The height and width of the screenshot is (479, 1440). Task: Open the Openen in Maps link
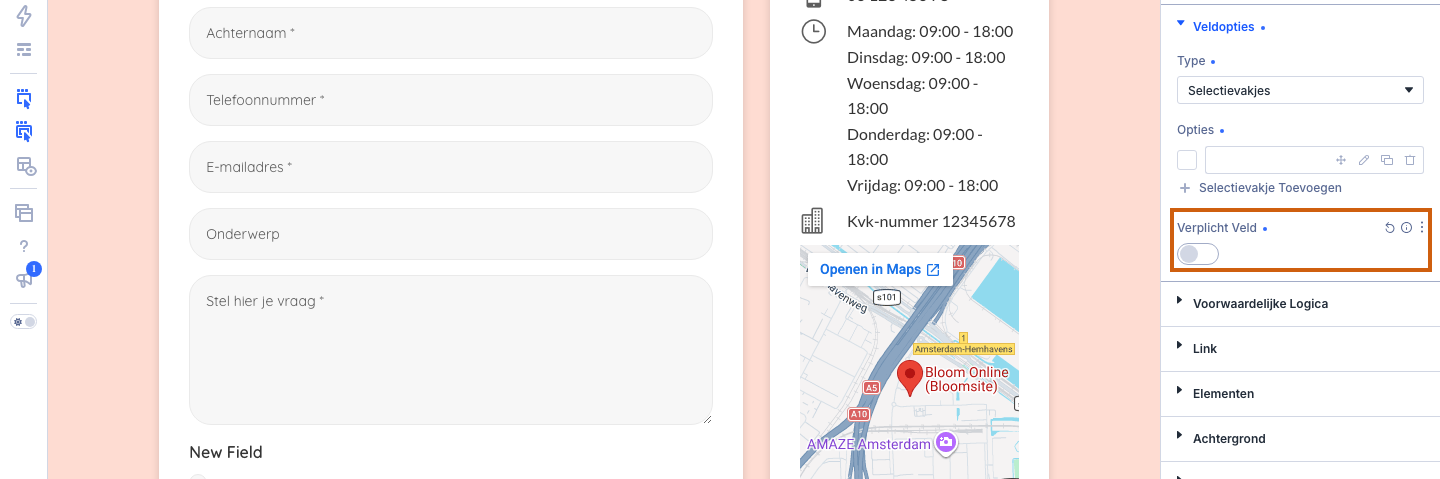click(880, 270)
